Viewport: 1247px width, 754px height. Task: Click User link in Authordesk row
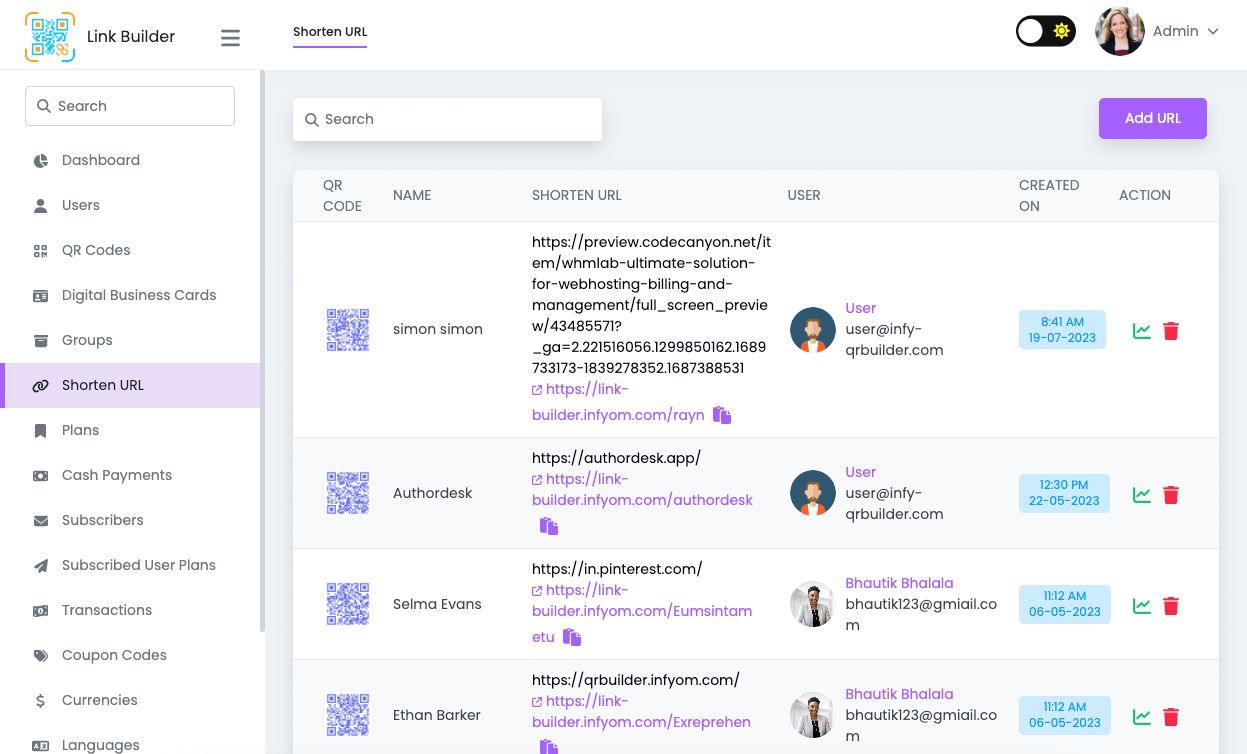click(860, 472)
